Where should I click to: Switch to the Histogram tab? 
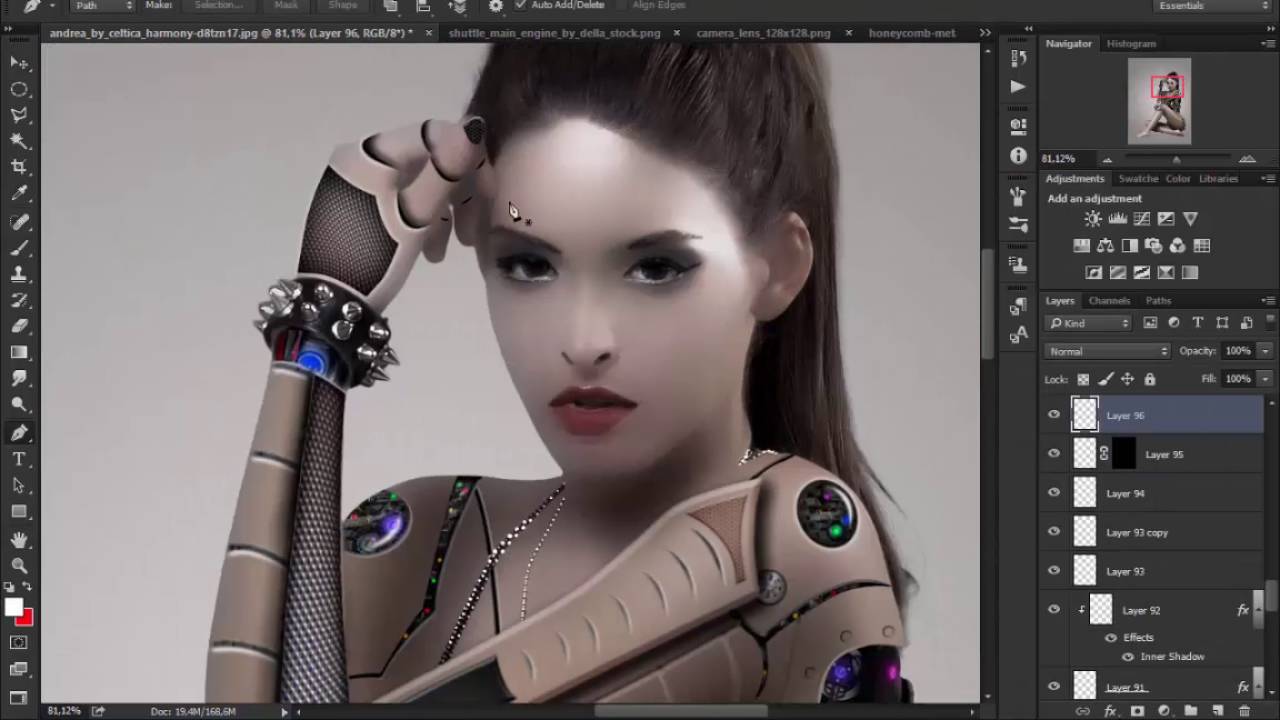(x=1131, y=44)
